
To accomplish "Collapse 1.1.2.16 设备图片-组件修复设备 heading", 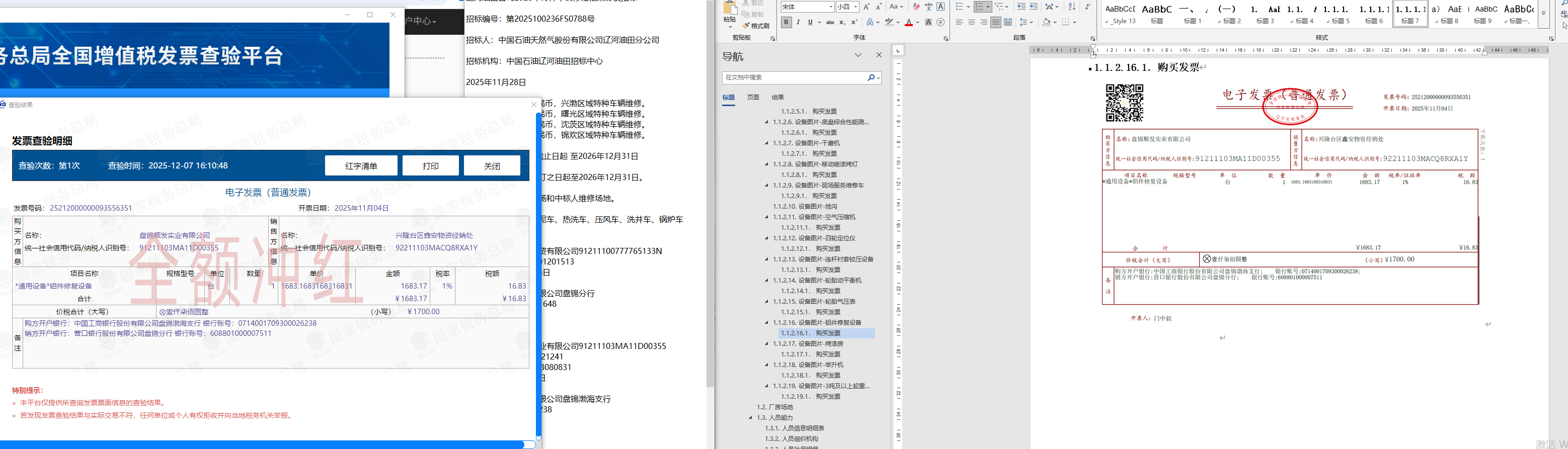I will [x=766, y=322].
